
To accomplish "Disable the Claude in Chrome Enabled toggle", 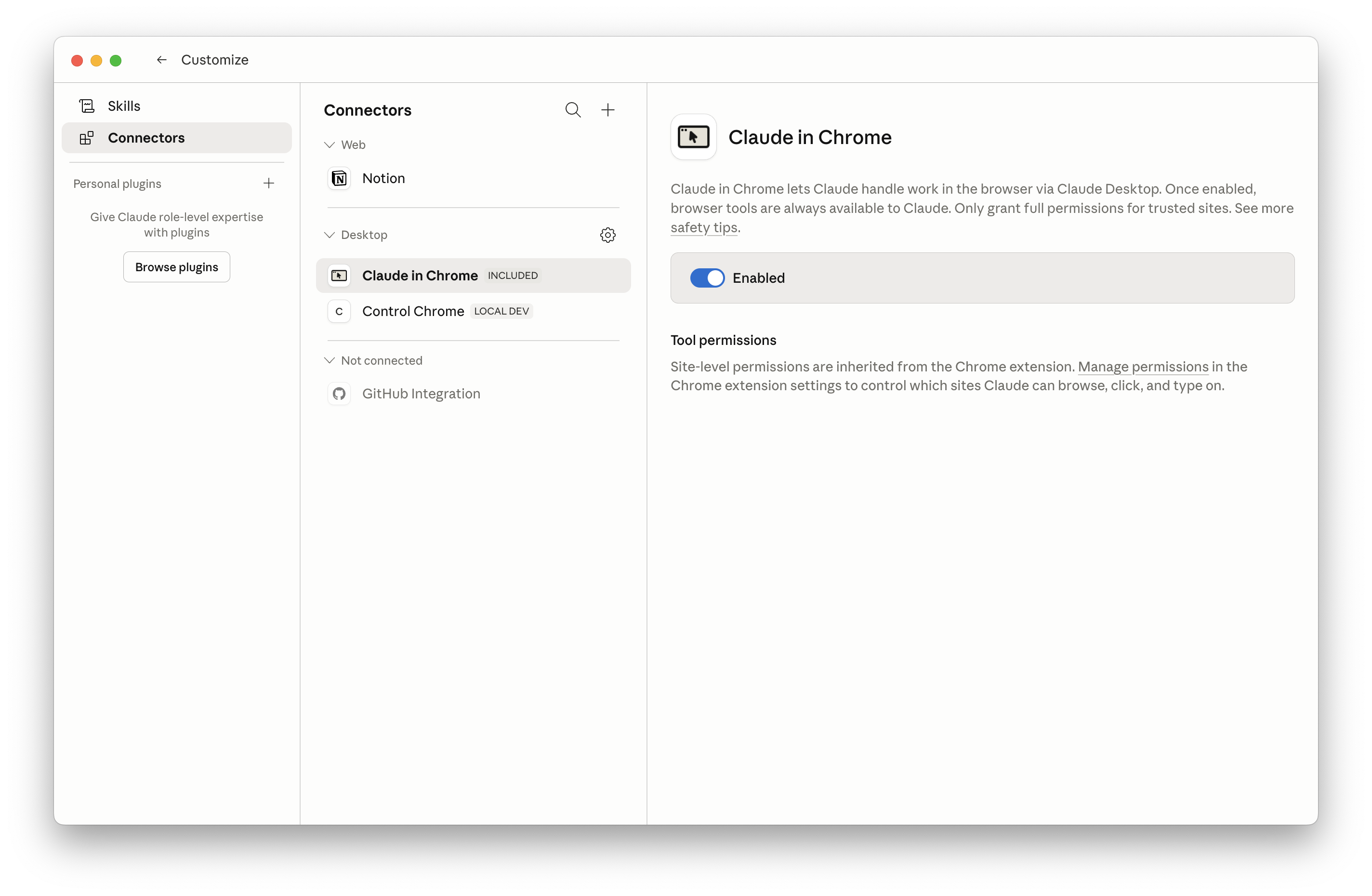I will coord(707,278).
